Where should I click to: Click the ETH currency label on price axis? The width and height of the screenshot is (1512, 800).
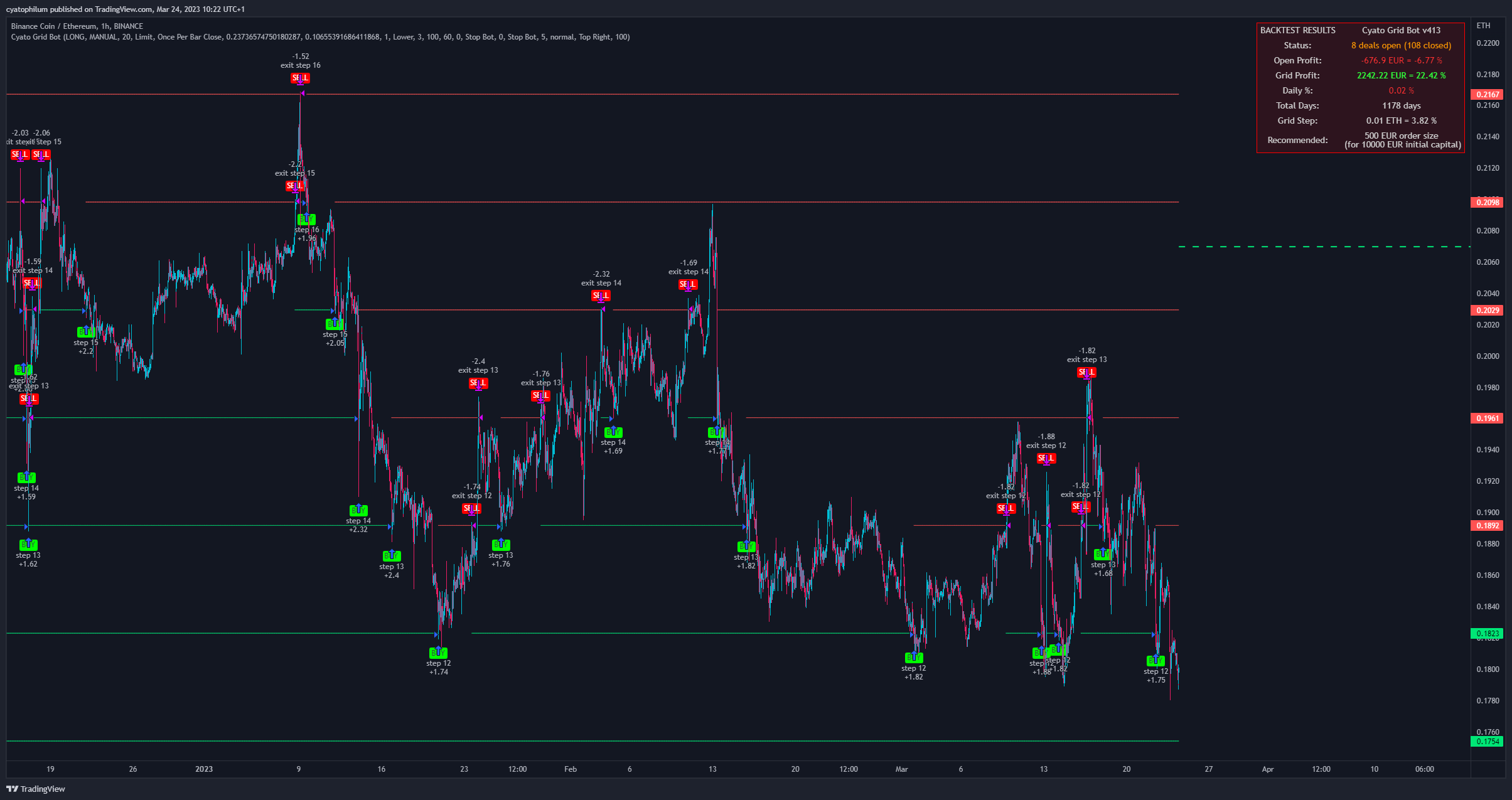click(1483, 26)
